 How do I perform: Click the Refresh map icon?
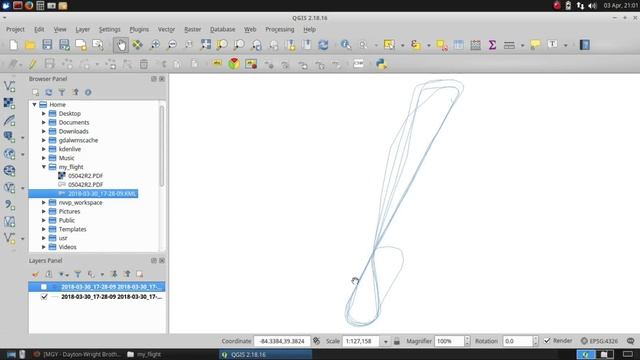click(323, 45)
